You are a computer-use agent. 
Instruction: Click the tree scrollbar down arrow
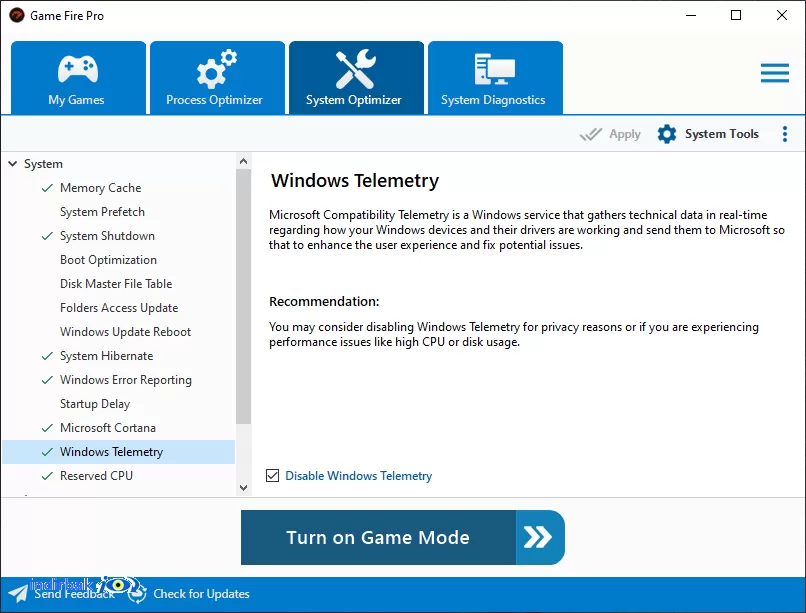point(244,488)
